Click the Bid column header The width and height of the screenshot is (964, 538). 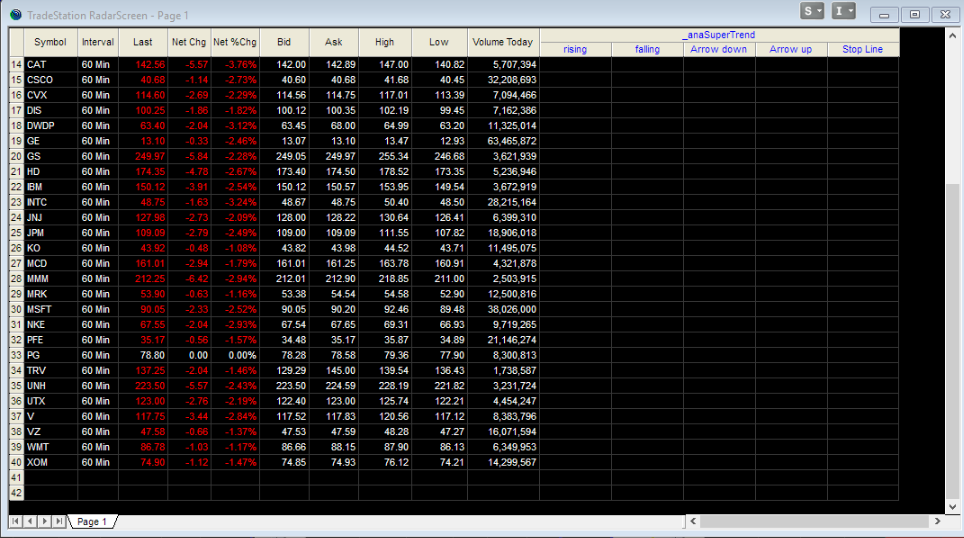284,42
